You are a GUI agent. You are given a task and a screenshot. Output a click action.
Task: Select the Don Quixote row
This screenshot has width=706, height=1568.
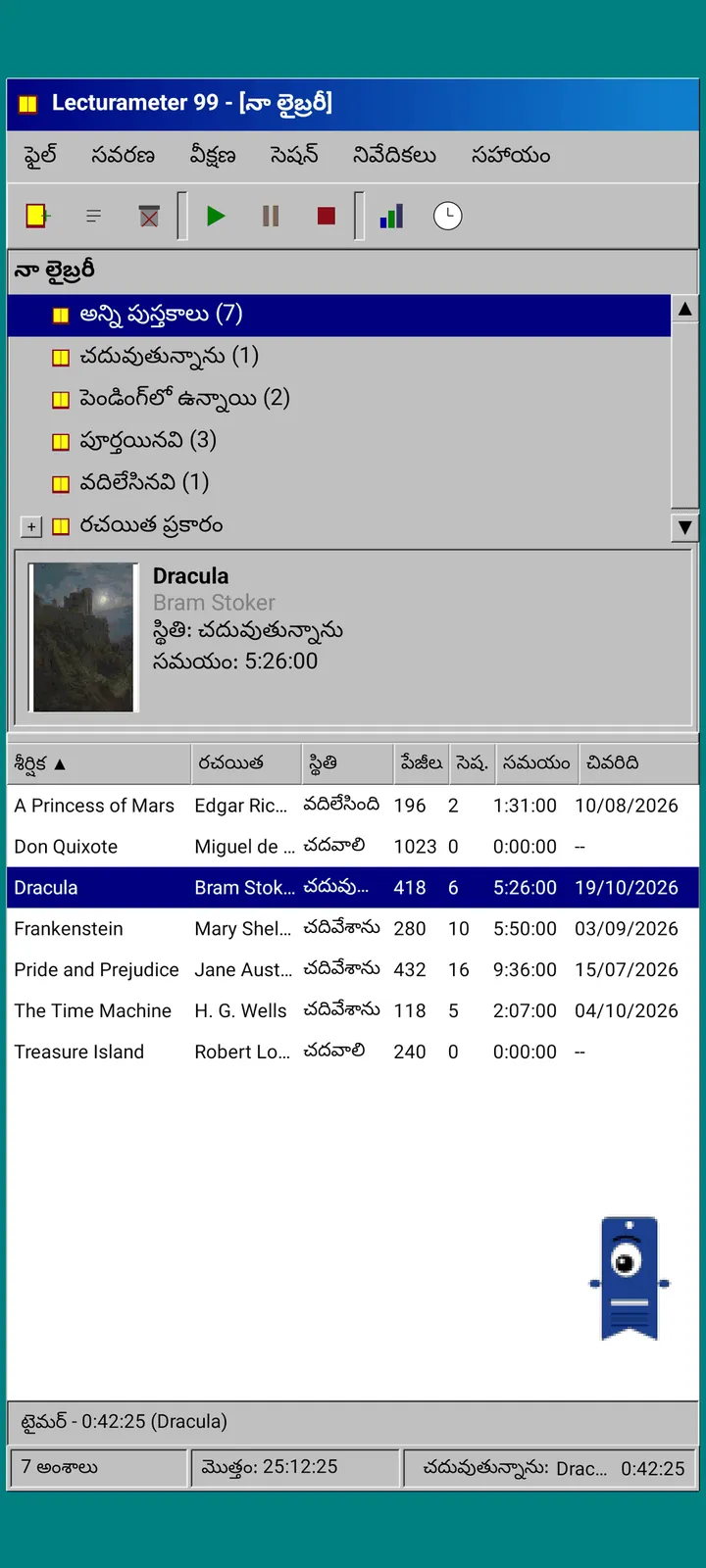click(x=353, y=847)
